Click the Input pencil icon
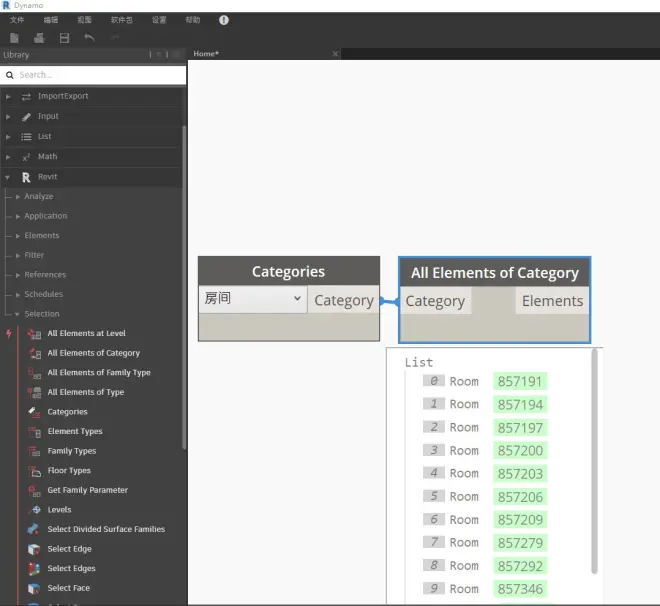Image resolution: width=660 pixels, height=606 pixels. 26,117
